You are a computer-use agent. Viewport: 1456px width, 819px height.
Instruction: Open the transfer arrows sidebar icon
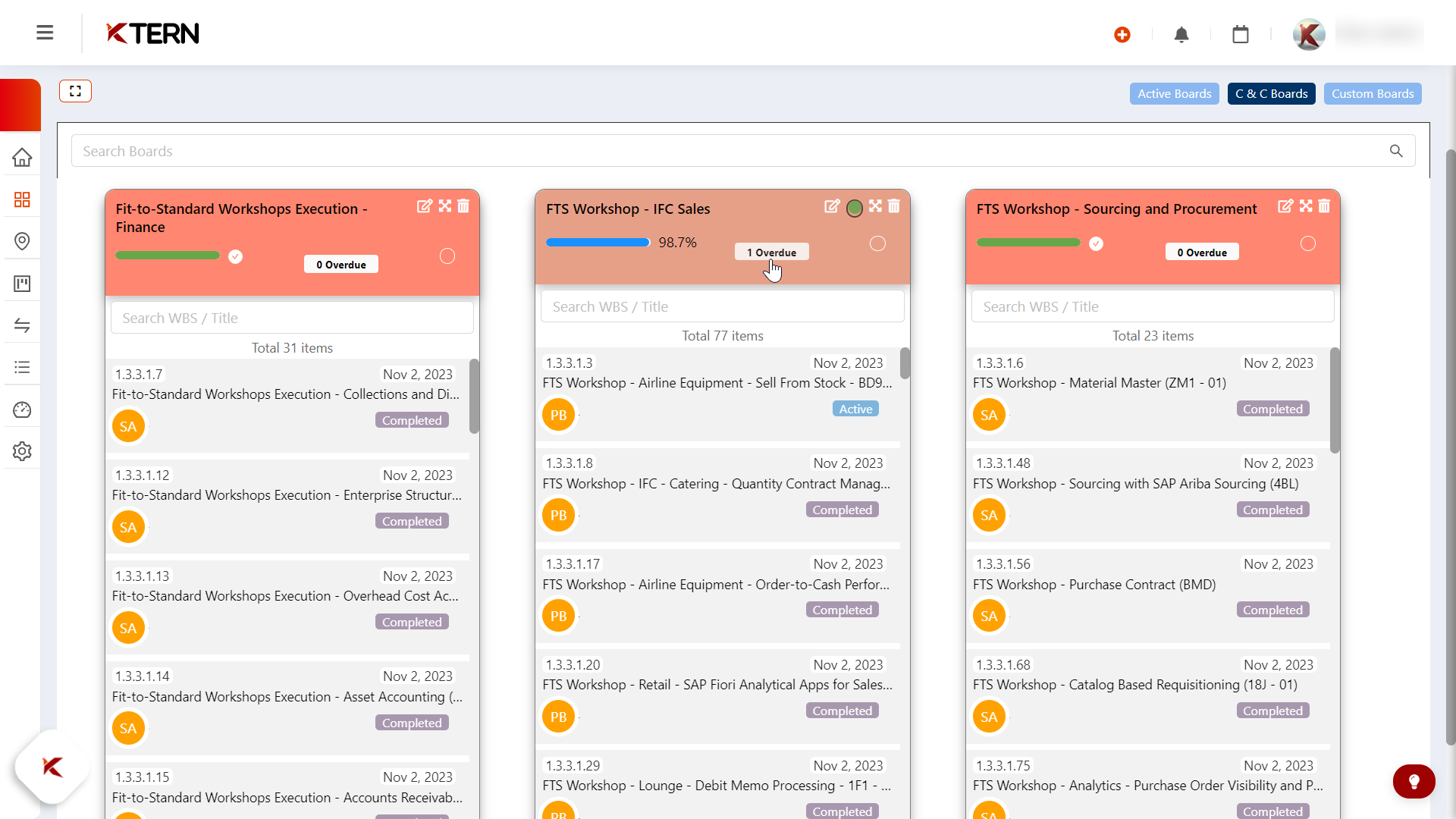(22, 325)
